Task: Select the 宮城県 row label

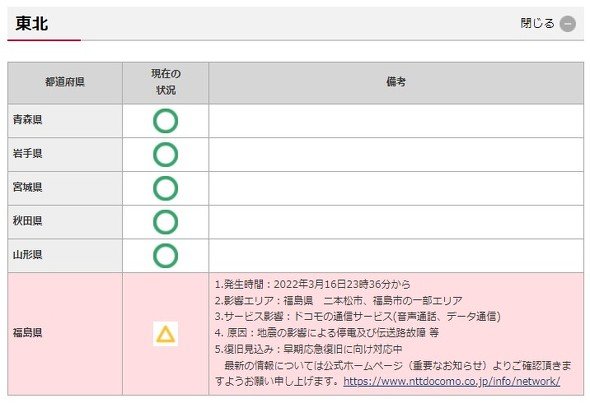Action: 27,187
